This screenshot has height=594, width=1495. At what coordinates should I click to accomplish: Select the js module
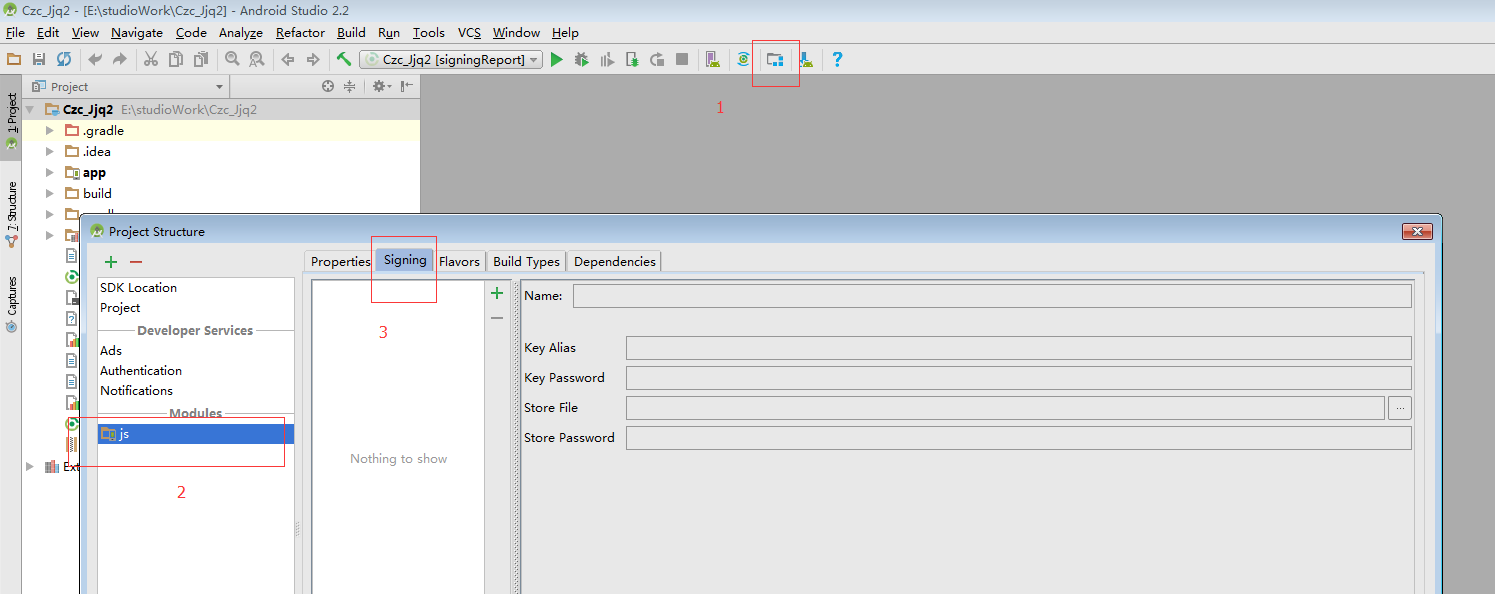click(196, 434)
